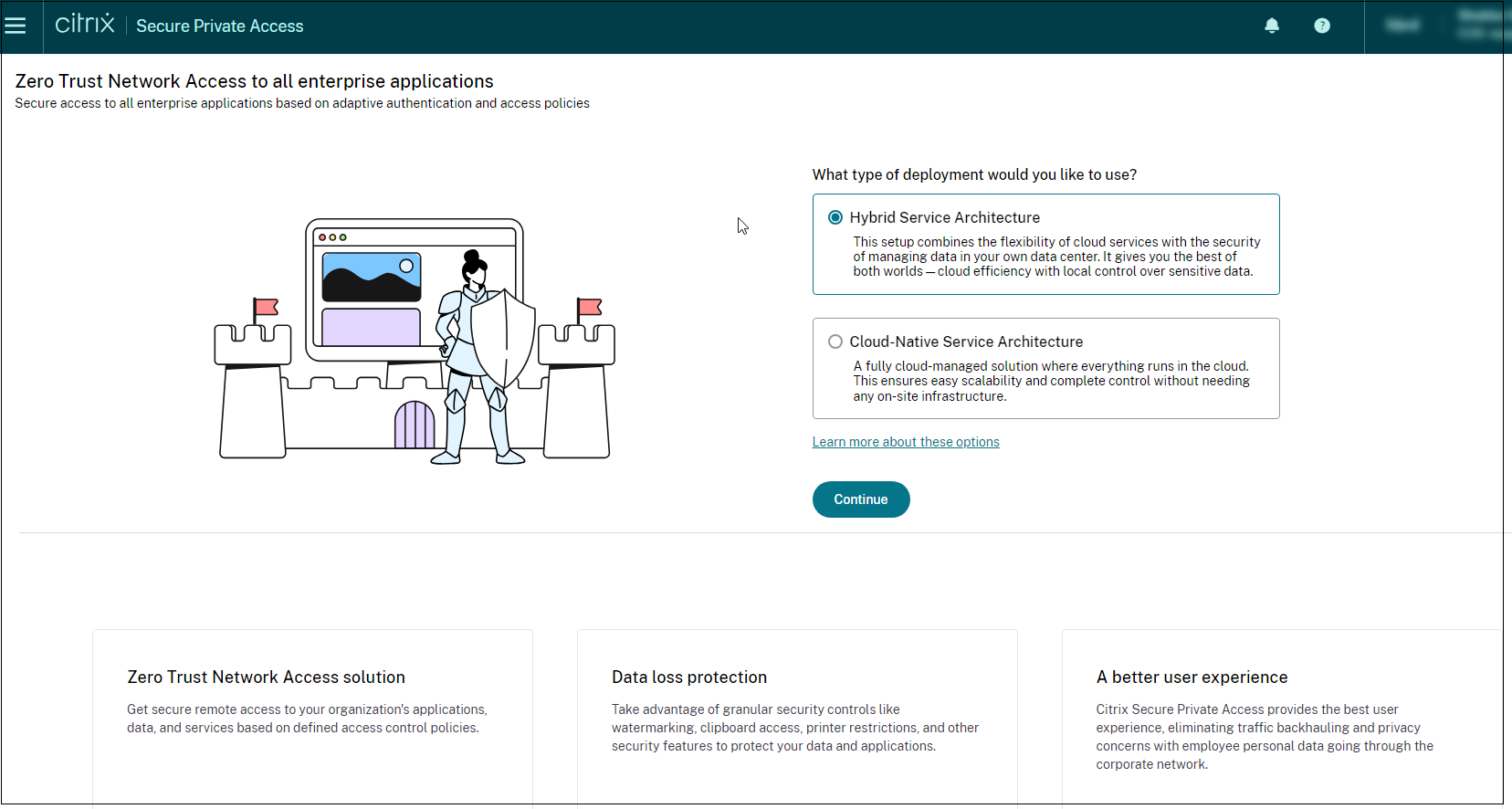This screenshot has height=809, width=1512.
Task: Click the Citrix logo
Action: pyautogui.click(x=85, y=24)
